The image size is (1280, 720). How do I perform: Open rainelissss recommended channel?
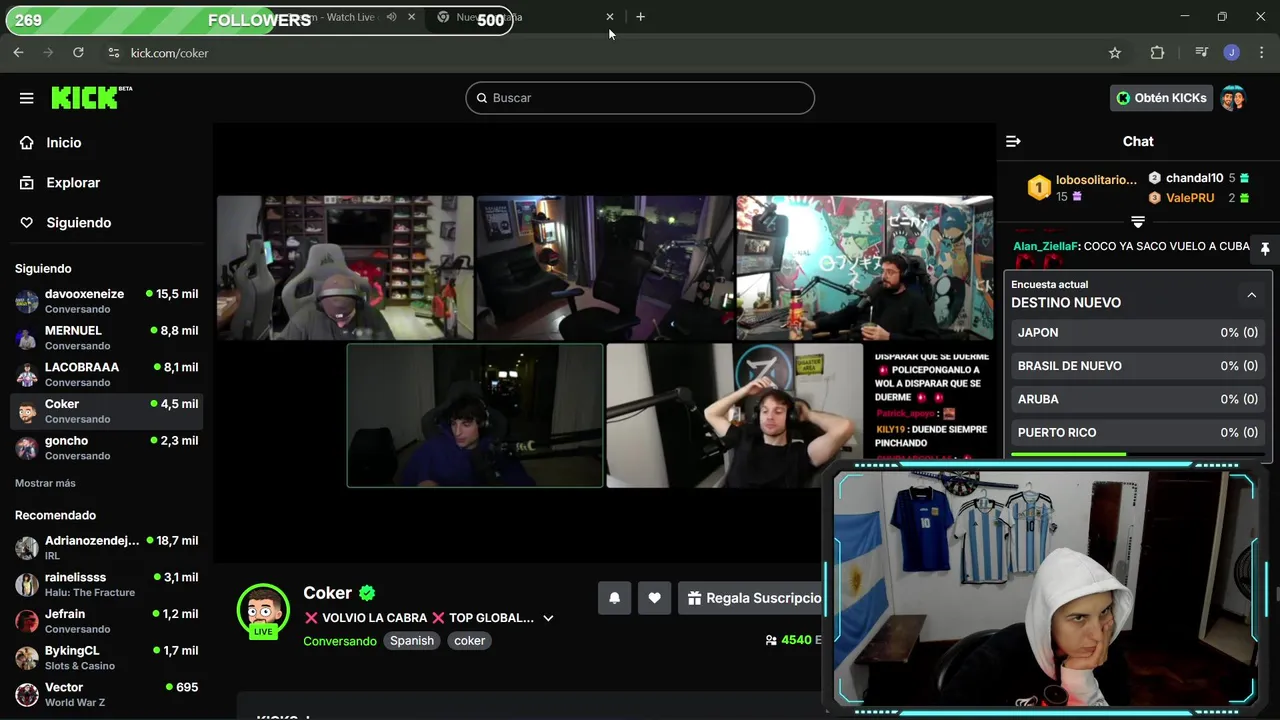106,584
